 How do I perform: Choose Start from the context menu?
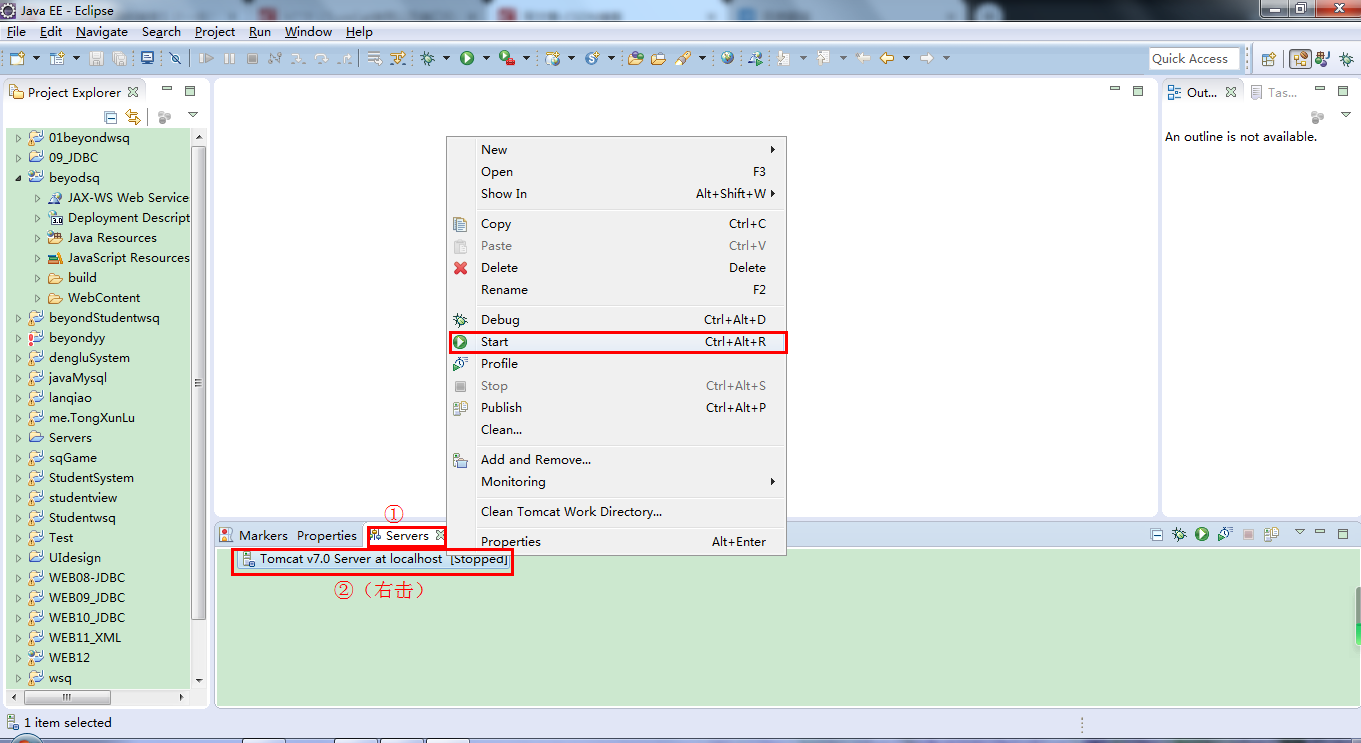coord(617,342)
